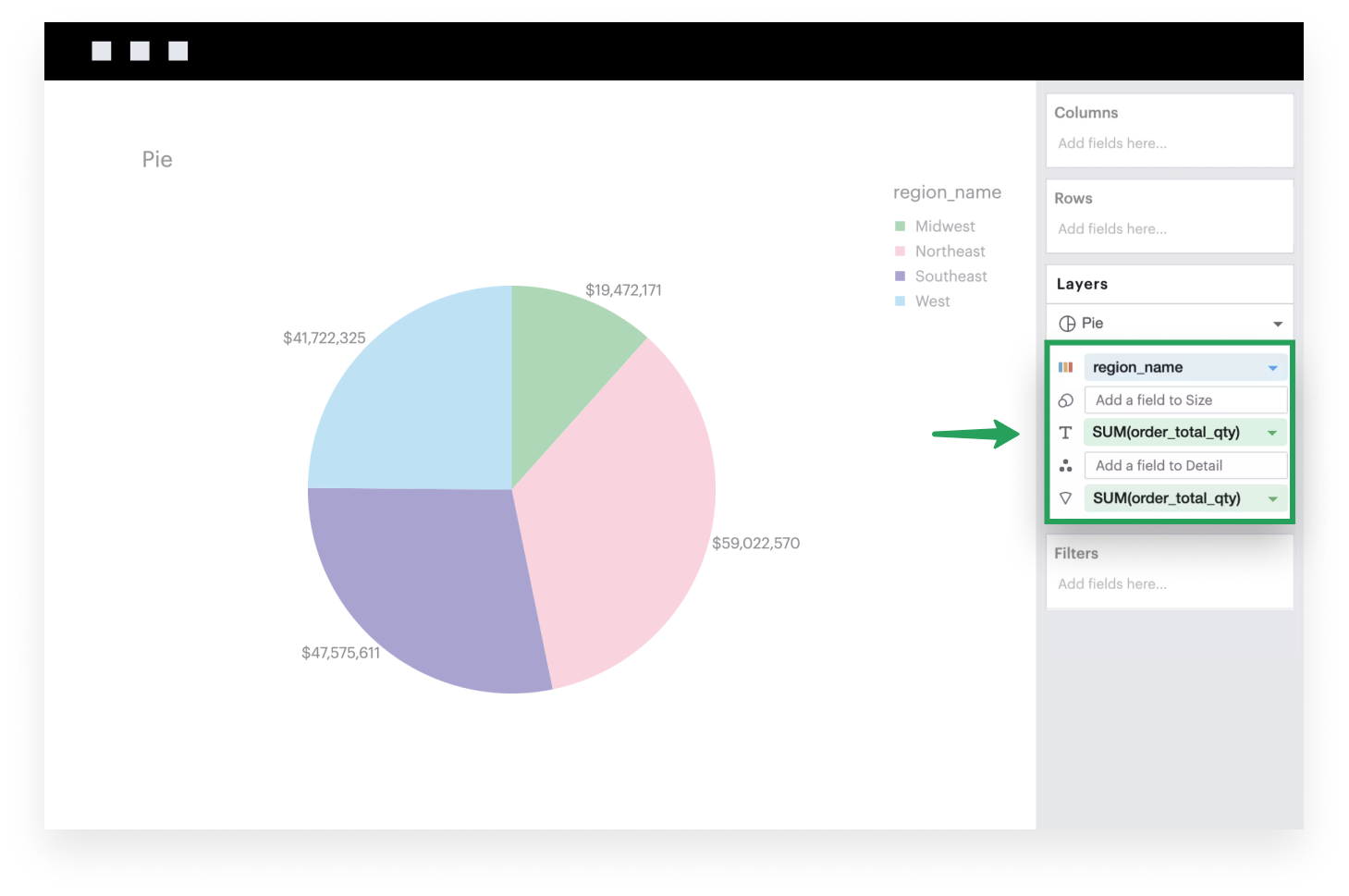Expand the region_name field dropdown arrow
This screenshot has height=896, width=1349.
(x=1272, y=368)
